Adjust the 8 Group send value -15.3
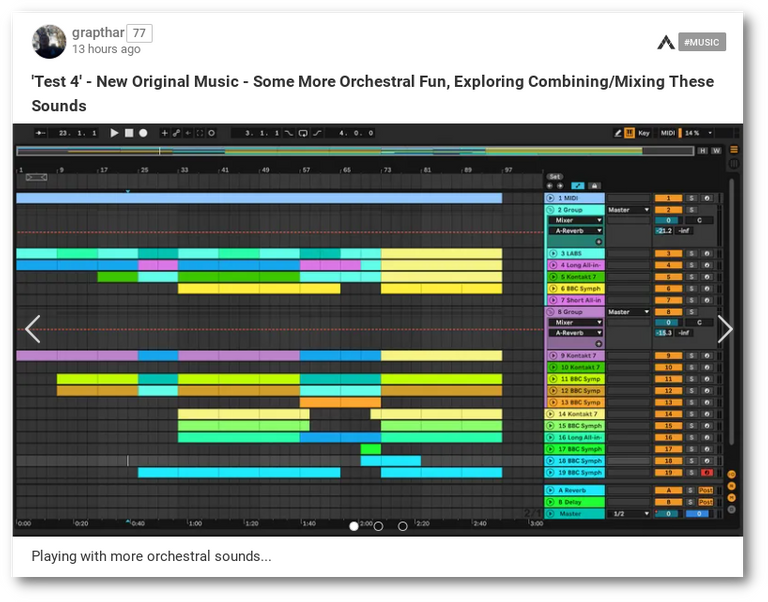Screen dimensions: 768x602 [664, 333]
